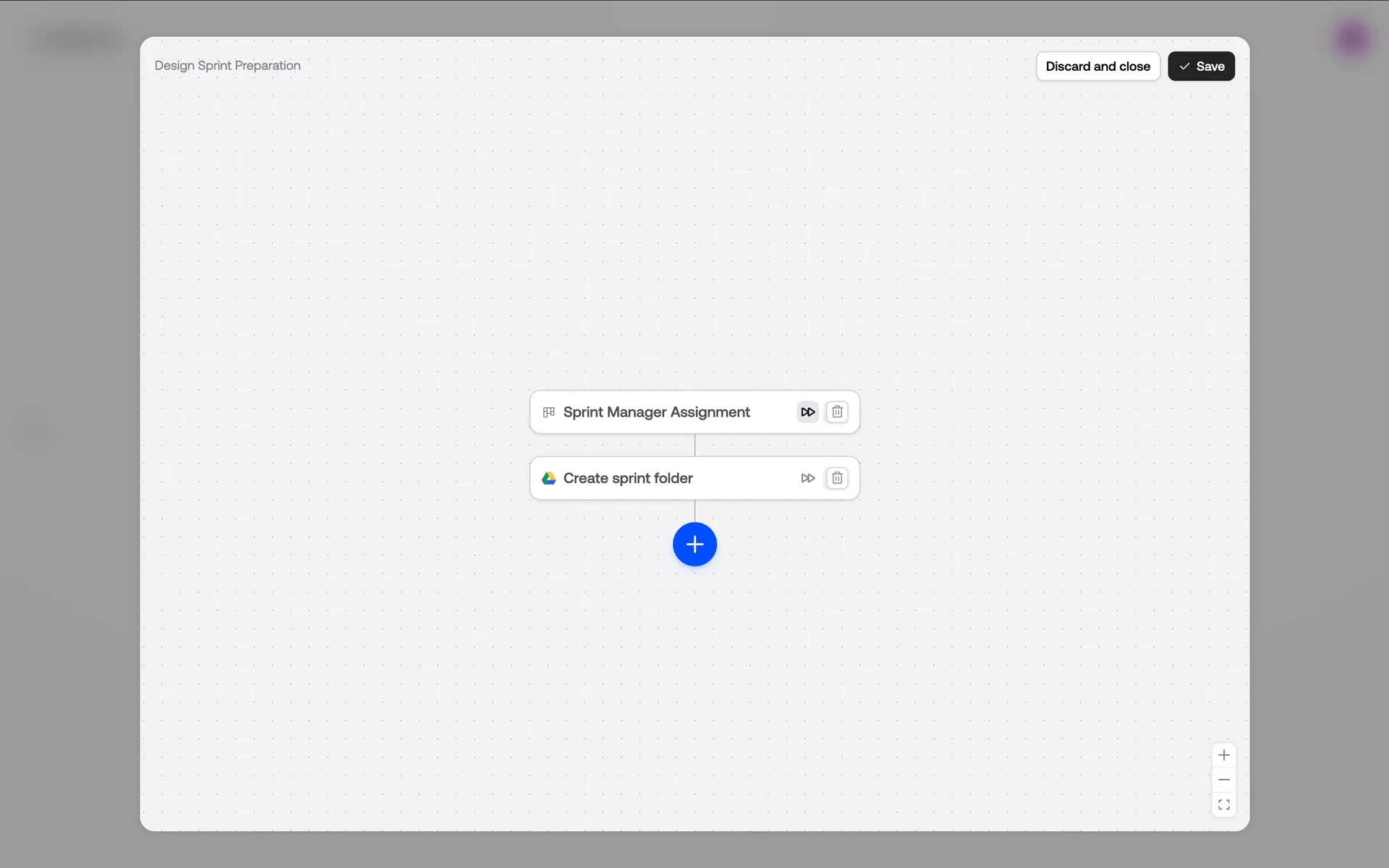Click the connector line between the two steps
1389x868 pixels.
[694, 445]
